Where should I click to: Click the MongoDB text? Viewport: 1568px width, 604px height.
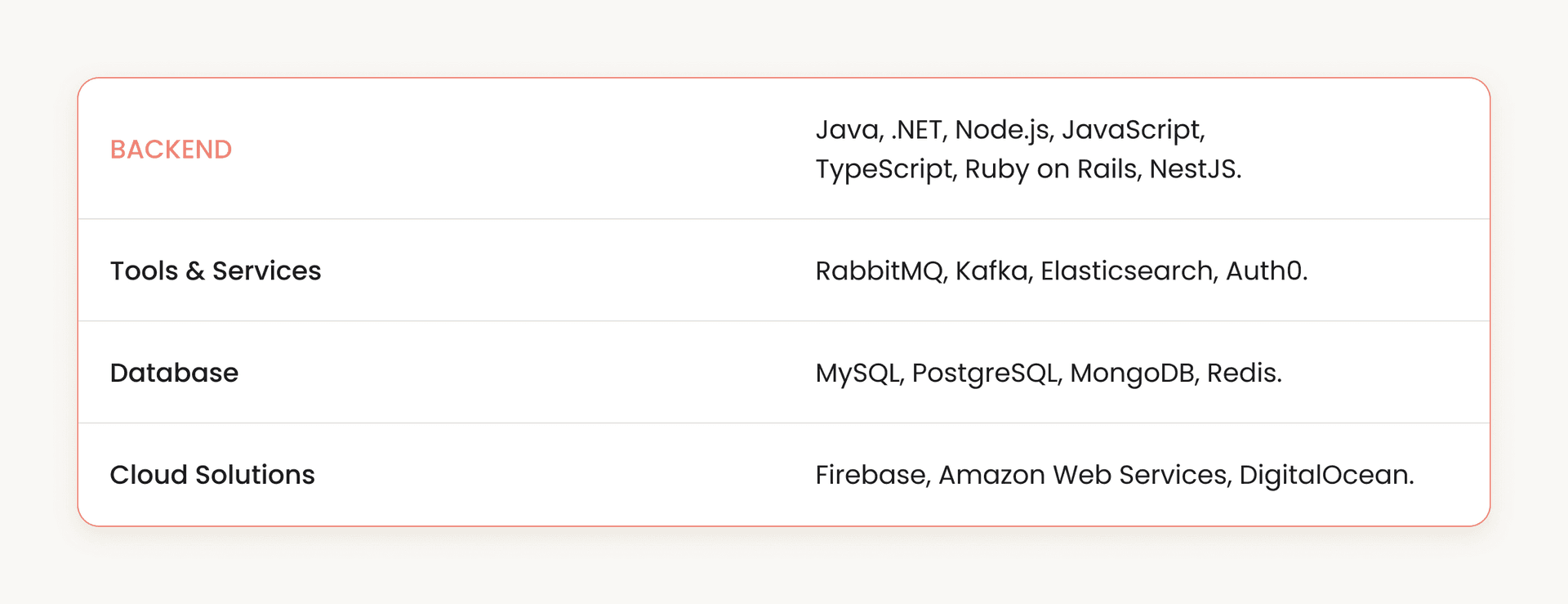[x=1132, y=373]
